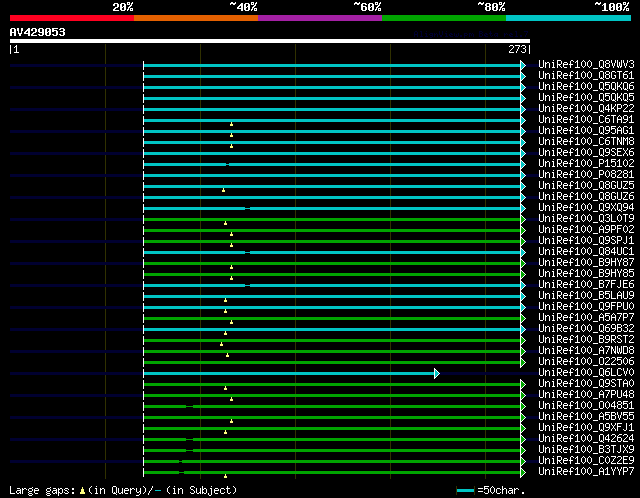Click the Large gaps legend text
This screenshot has width=640, height=498.
pos(42,490)
